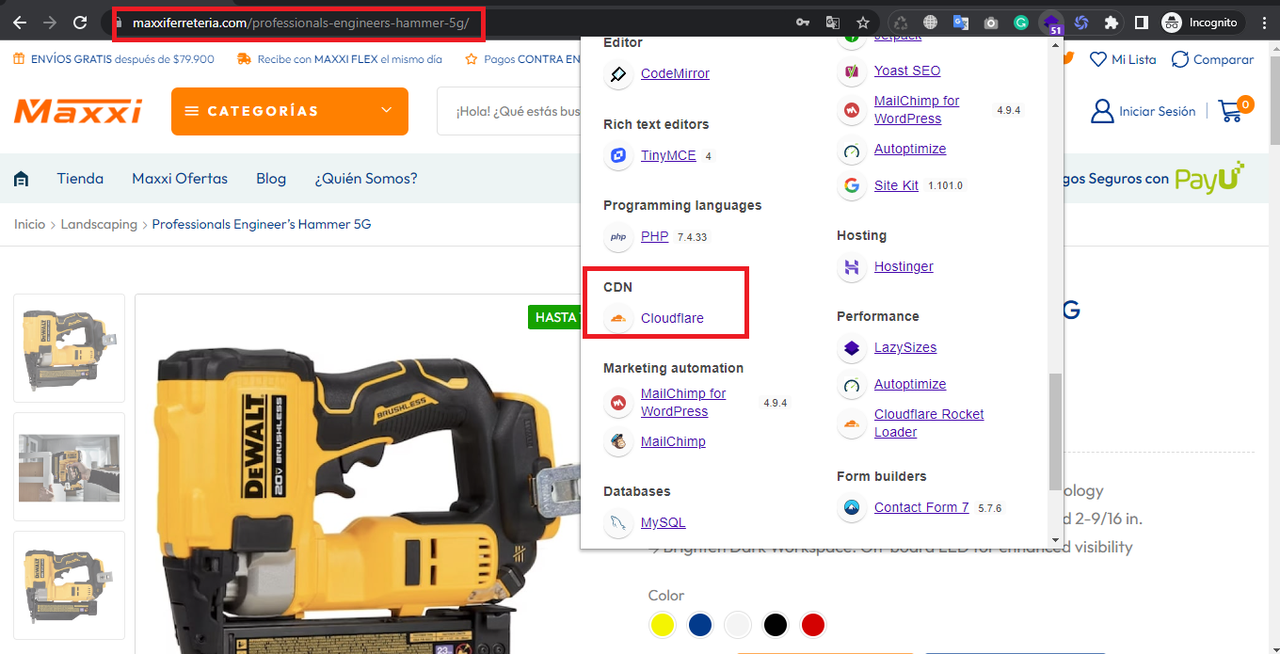Click the home icon in navigation bar
1280x654 pixels.
point(21,180)
